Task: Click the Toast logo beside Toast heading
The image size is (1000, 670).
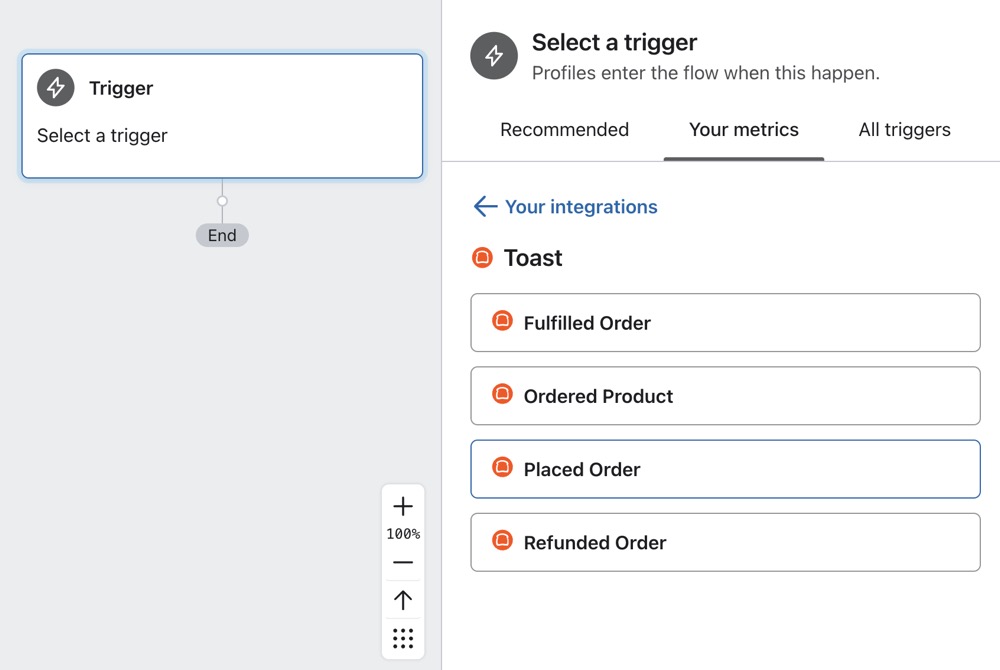Action: pos(482,258)
